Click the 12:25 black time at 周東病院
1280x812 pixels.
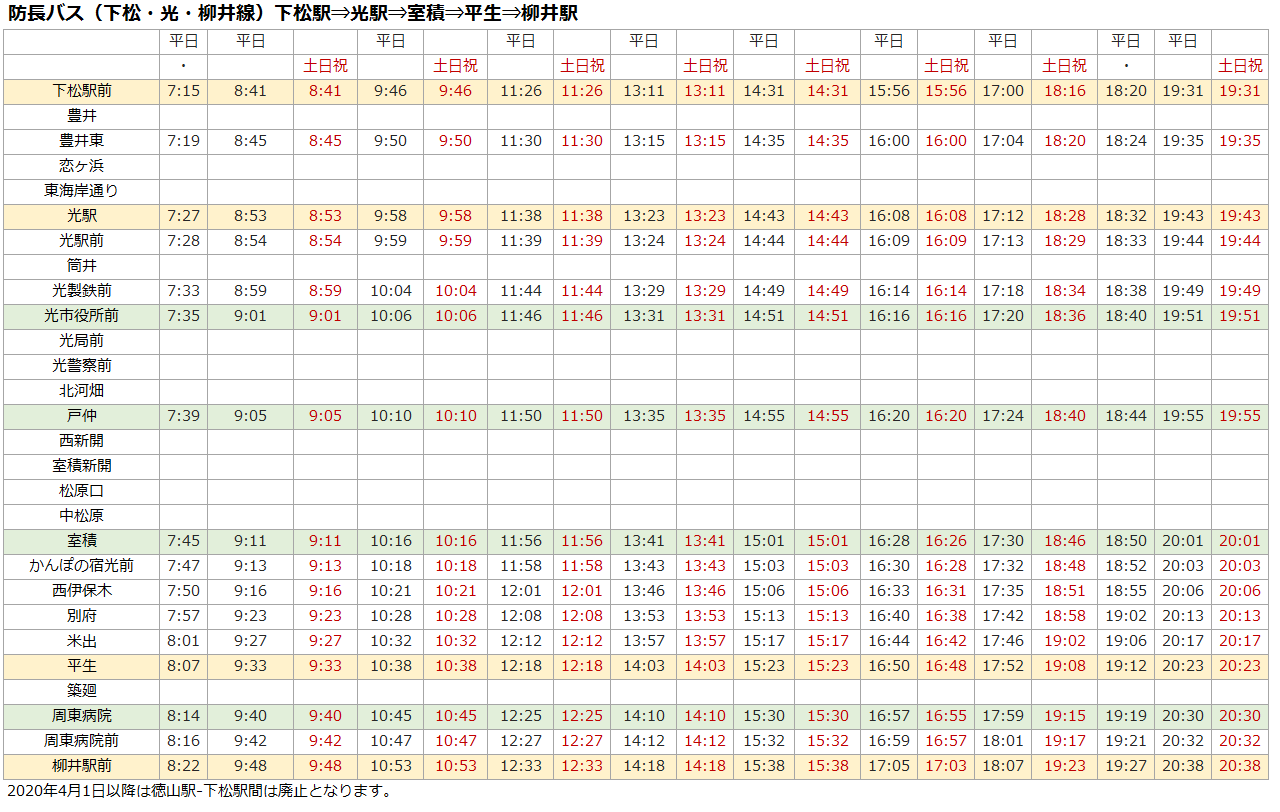coord(521,716)
